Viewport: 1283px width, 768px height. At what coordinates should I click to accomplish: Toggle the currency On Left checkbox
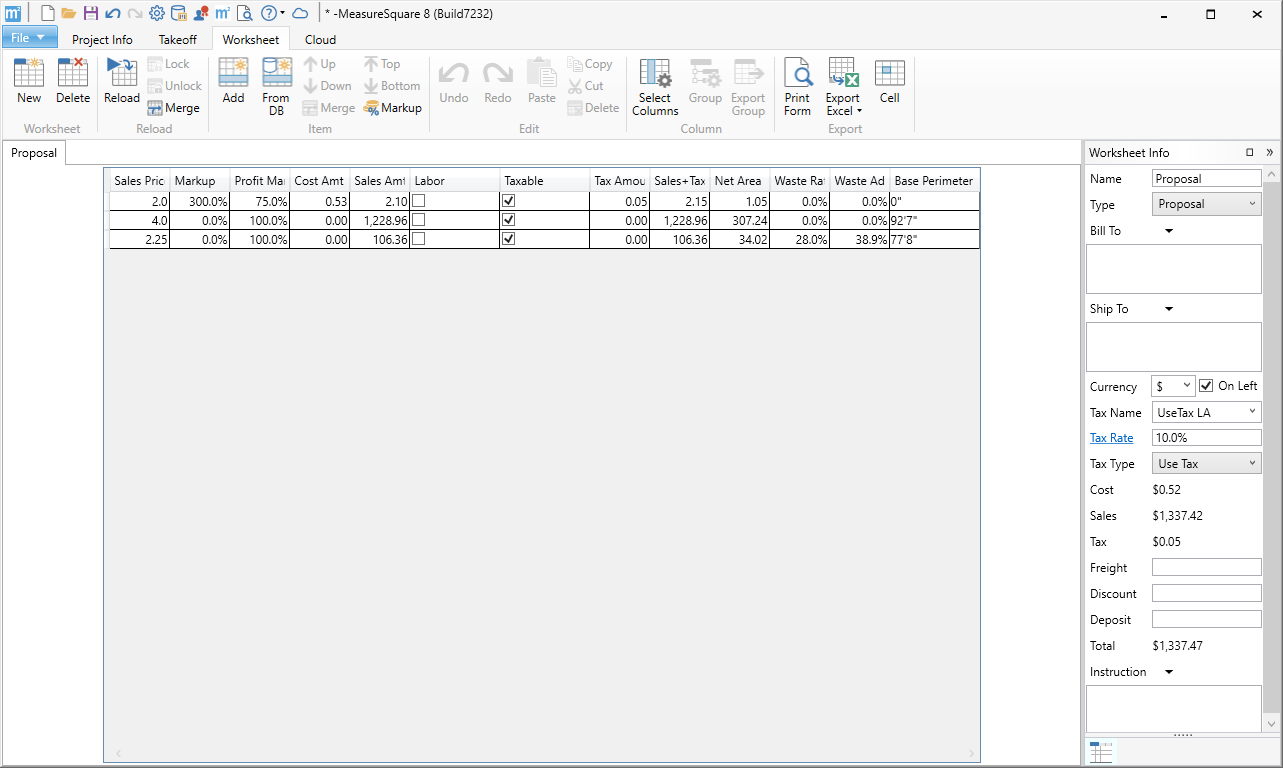coord(1206,386)
